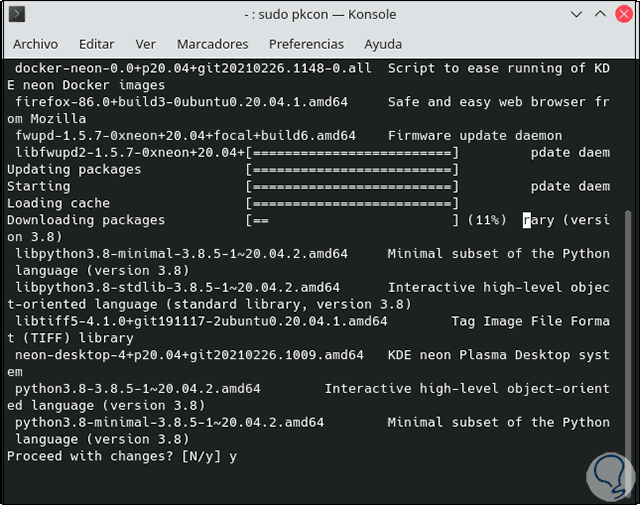This screenshot has width=640, height=505.
Task: Click the 'sudo pkcon — Konsole' window title
Action: click(x=320, y=16)
